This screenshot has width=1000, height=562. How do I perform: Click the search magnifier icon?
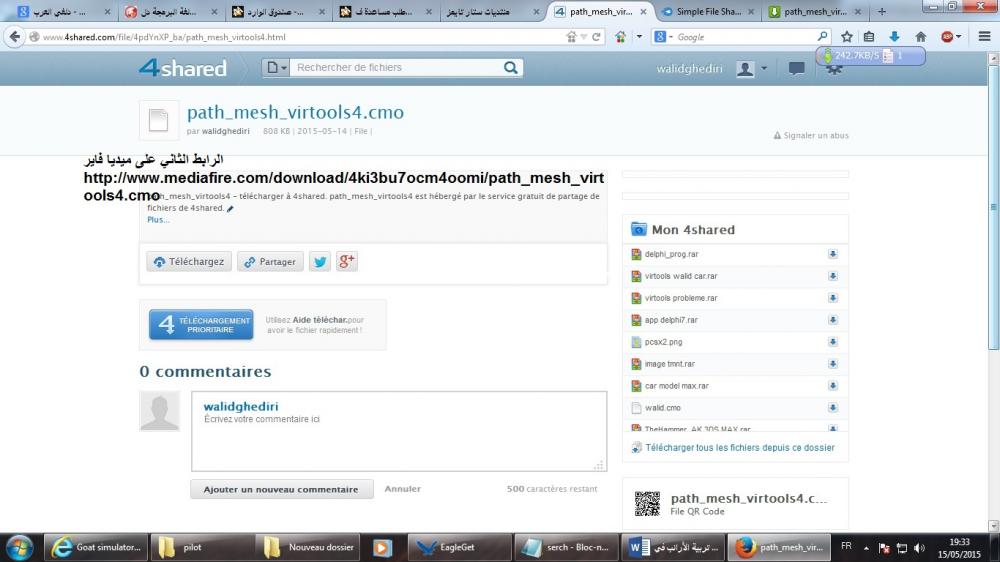pos(511,68)
